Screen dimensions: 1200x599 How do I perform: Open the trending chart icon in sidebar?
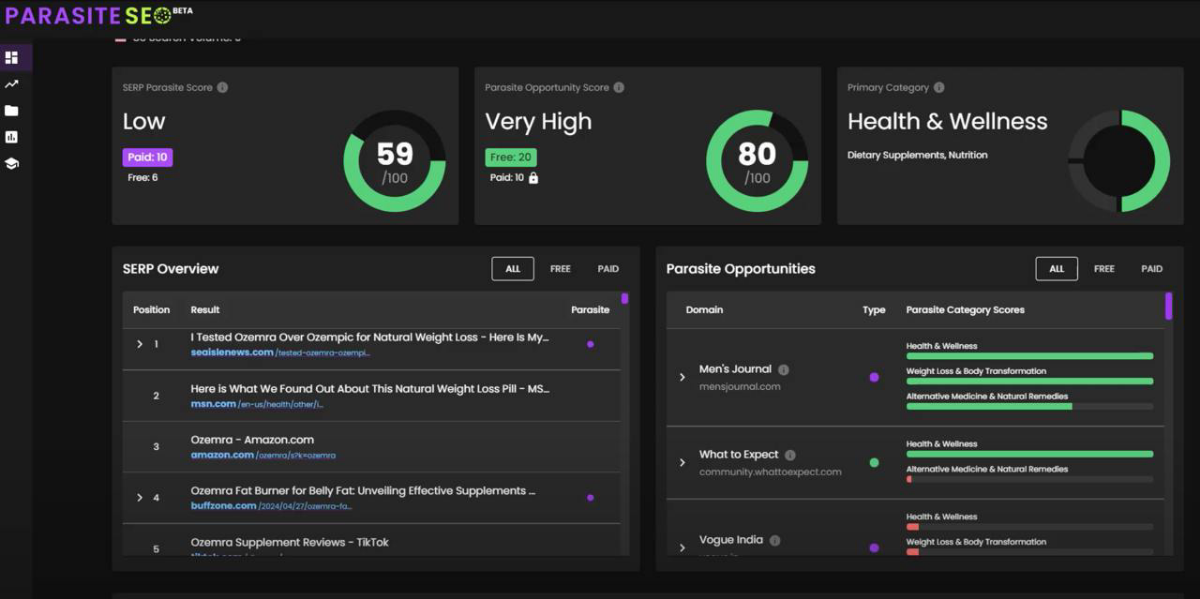[x=12, y=85]
